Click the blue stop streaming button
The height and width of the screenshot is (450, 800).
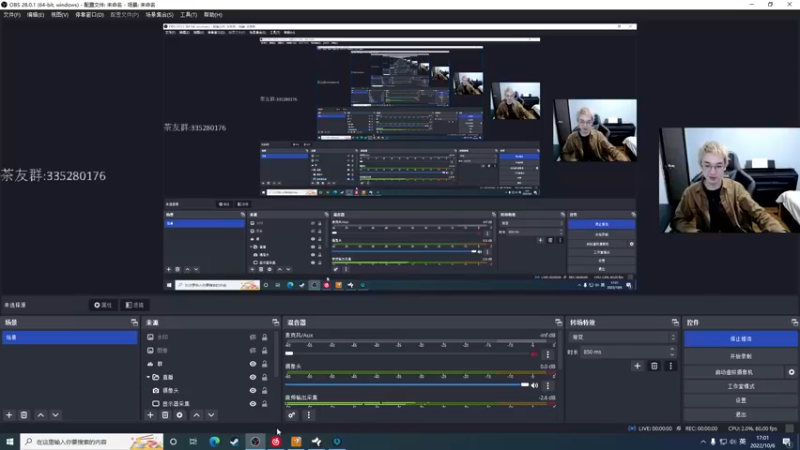(x=740, y=339)
